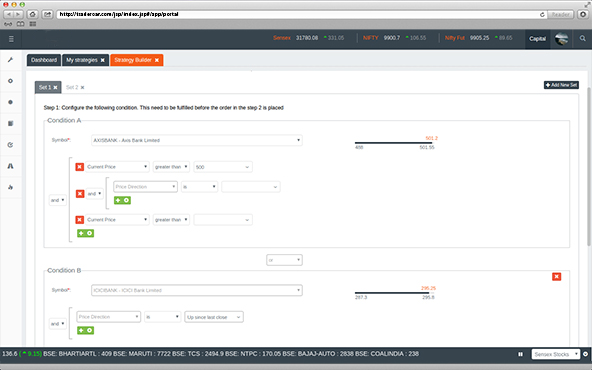Select the Strategy Builder tab
This screenshot has width=592, height=370.
[x=133, y=60]
